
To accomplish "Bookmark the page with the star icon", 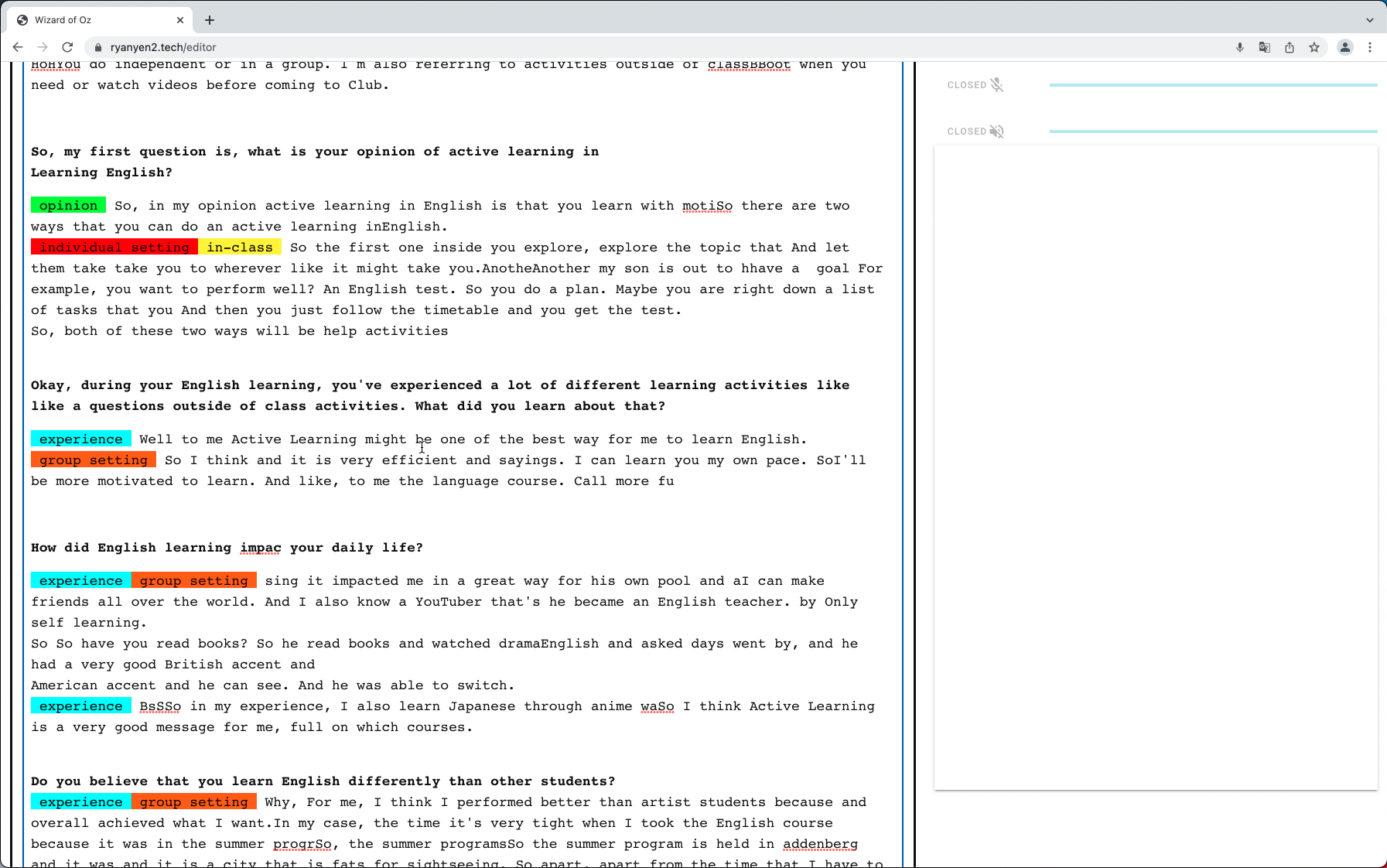I will pyautogui.click(x=1314, y=47).
